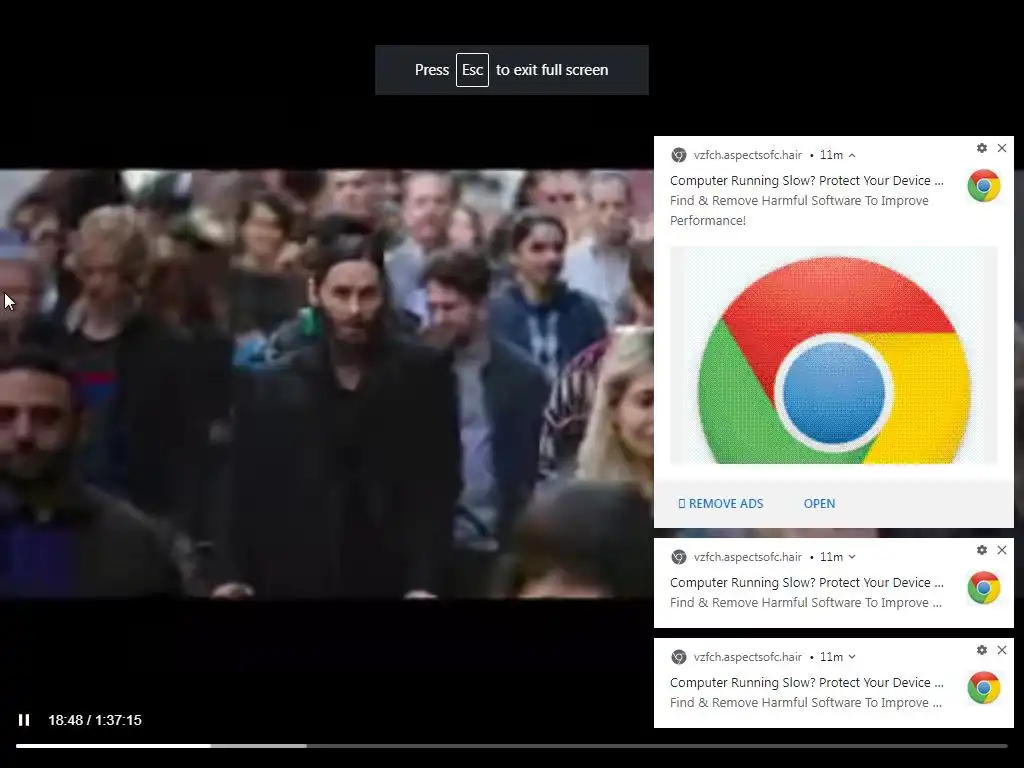The image size is (1024, 768).
Task: Close the bottom notification
Action: coord(1002,650)
